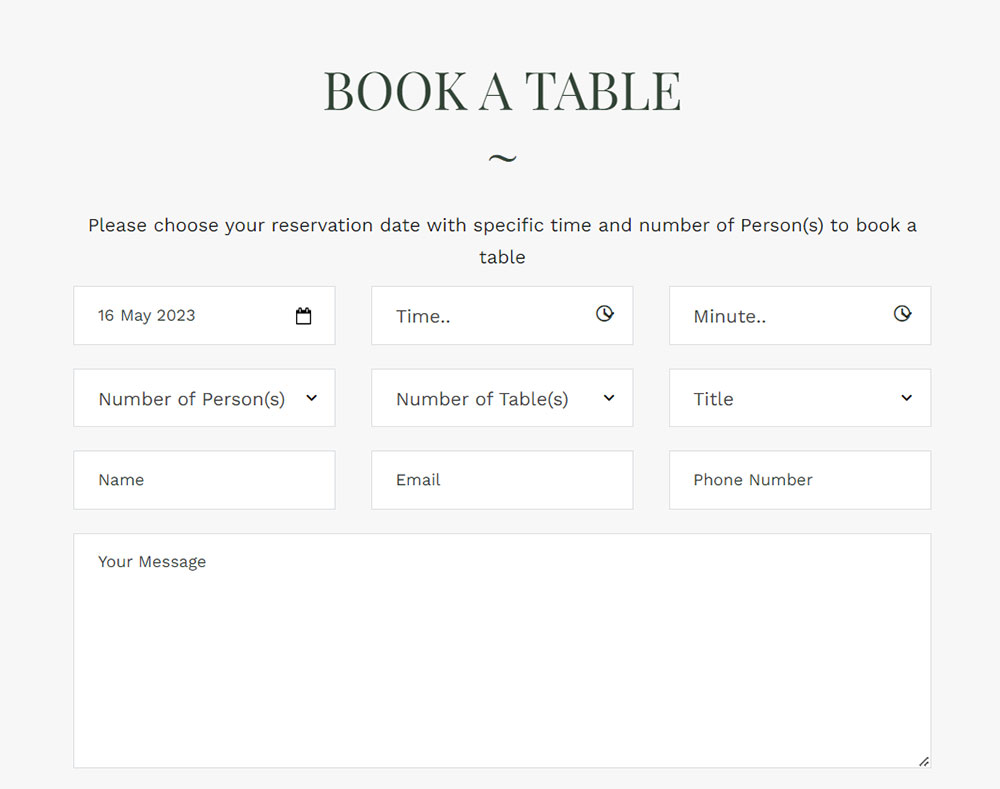Click the clock icon in the Time field
The height and width of the screenshot is (789, 1000).
click(x=605, y=314)
